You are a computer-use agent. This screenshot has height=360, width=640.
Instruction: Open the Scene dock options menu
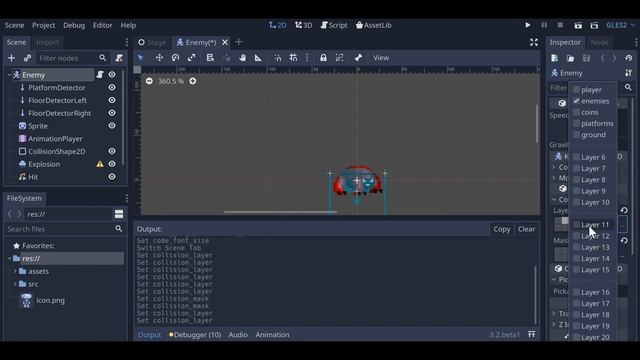coord(127,42)
